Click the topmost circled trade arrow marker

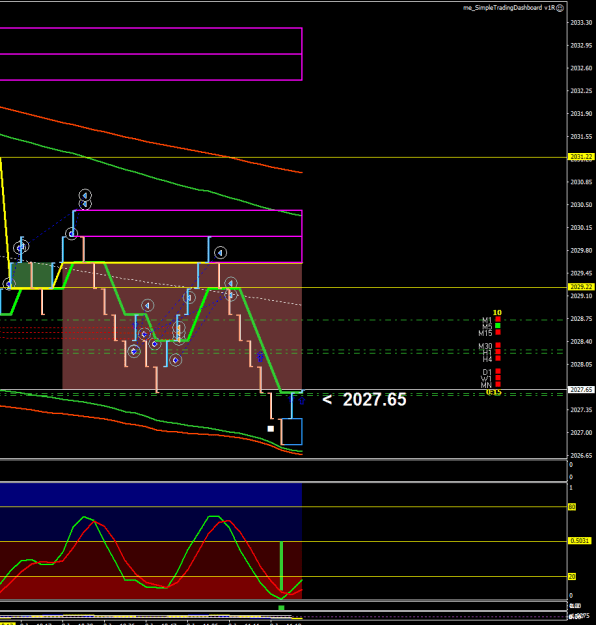click(85, 195)
